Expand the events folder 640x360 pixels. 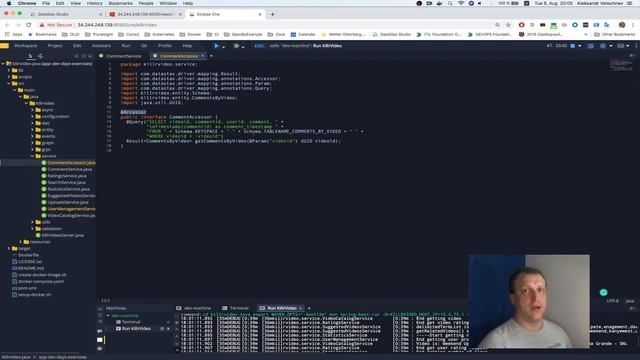pyautogui.click(x=32, y=136)
